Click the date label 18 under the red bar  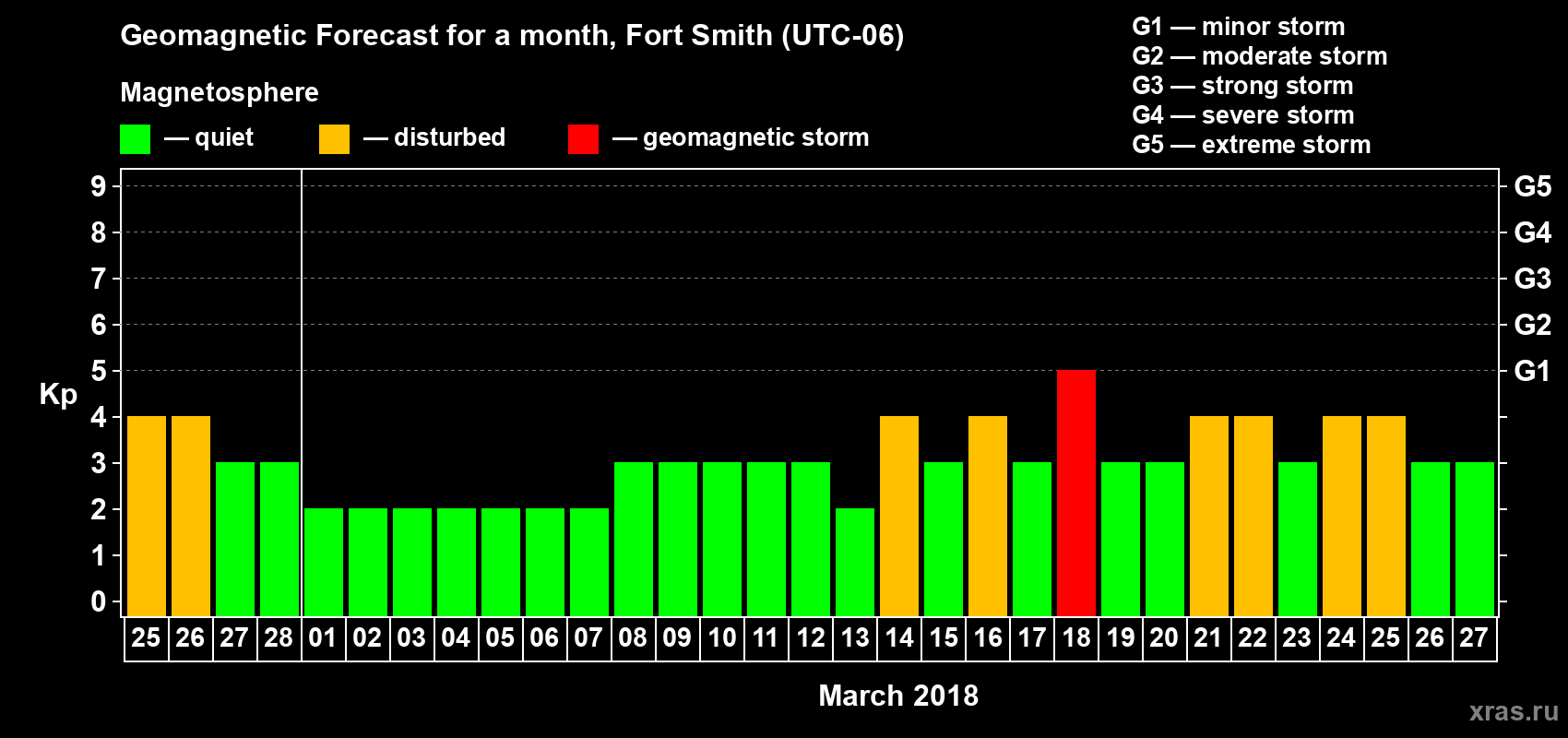(x=1075, y=638)
